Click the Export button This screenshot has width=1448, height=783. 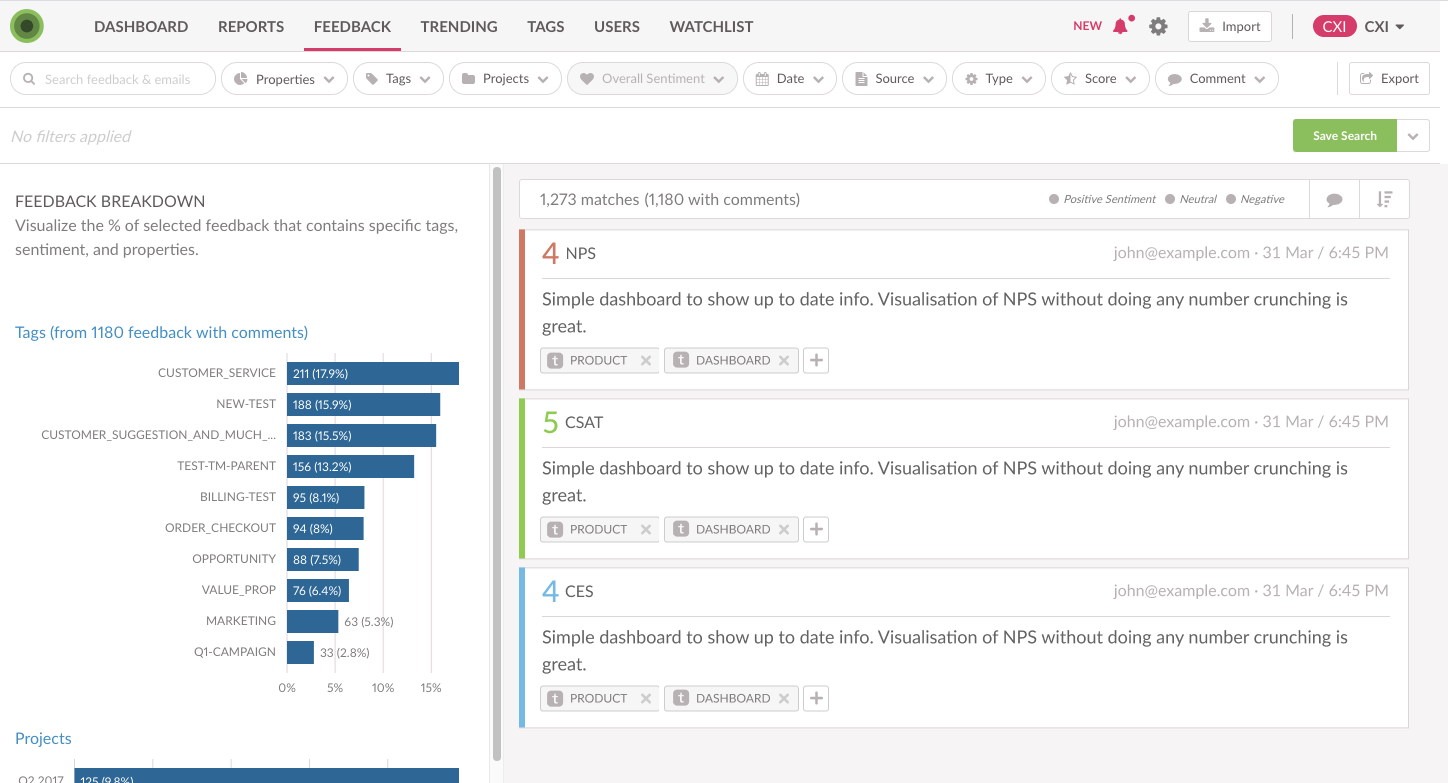(x=1389, y=79)
